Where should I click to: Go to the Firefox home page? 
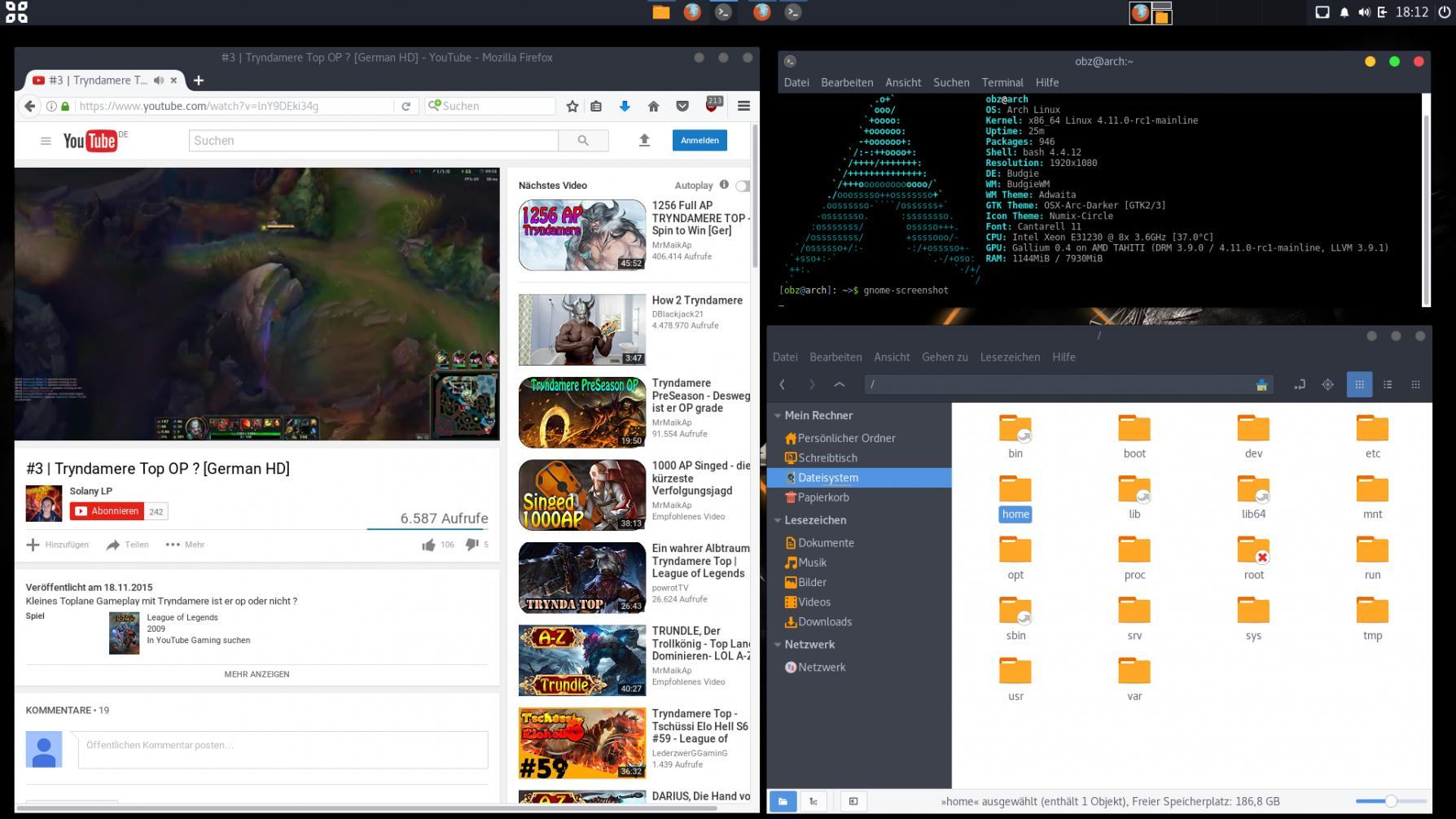[x=653, y=106]
